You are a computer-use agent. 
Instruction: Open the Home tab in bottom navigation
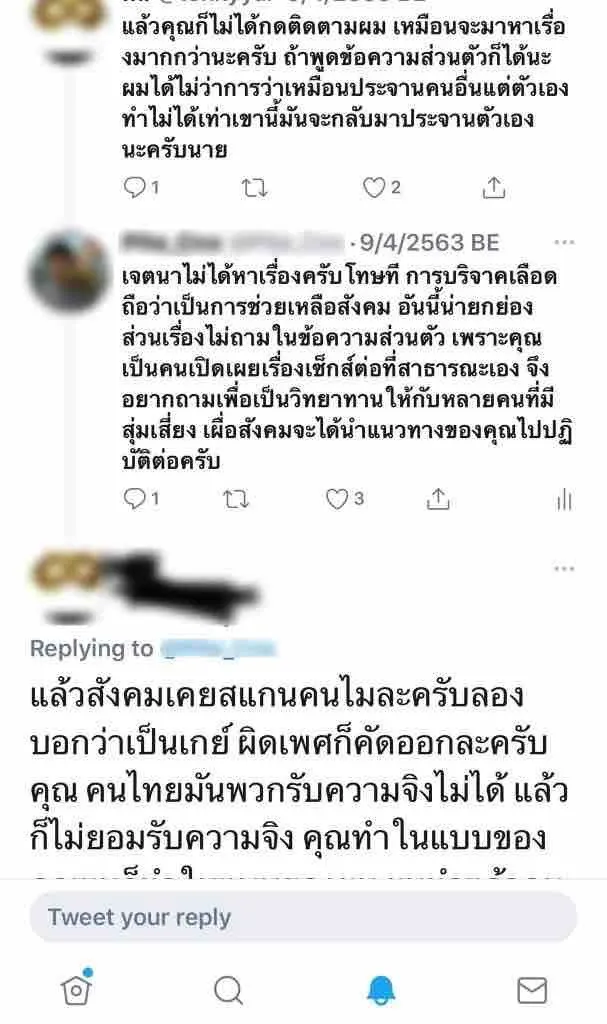click(76, 987)
